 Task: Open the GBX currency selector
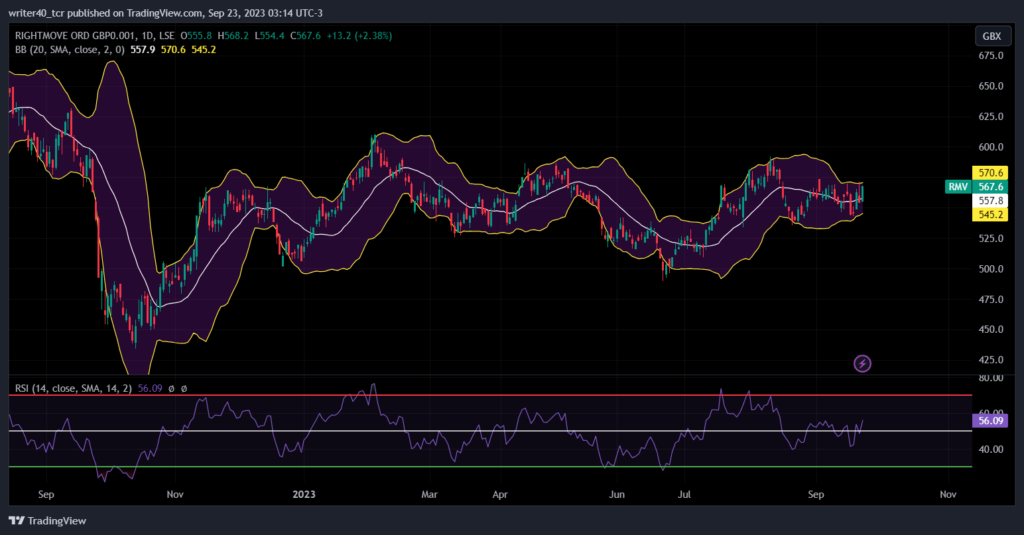(x=991, y=36)
